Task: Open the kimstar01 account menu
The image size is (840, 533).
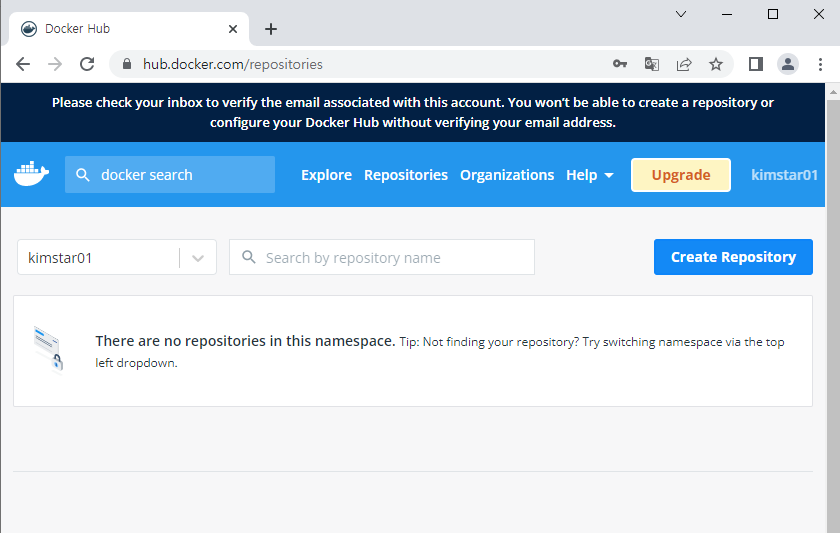Action: pyautogui.click(x=784, y=175)
